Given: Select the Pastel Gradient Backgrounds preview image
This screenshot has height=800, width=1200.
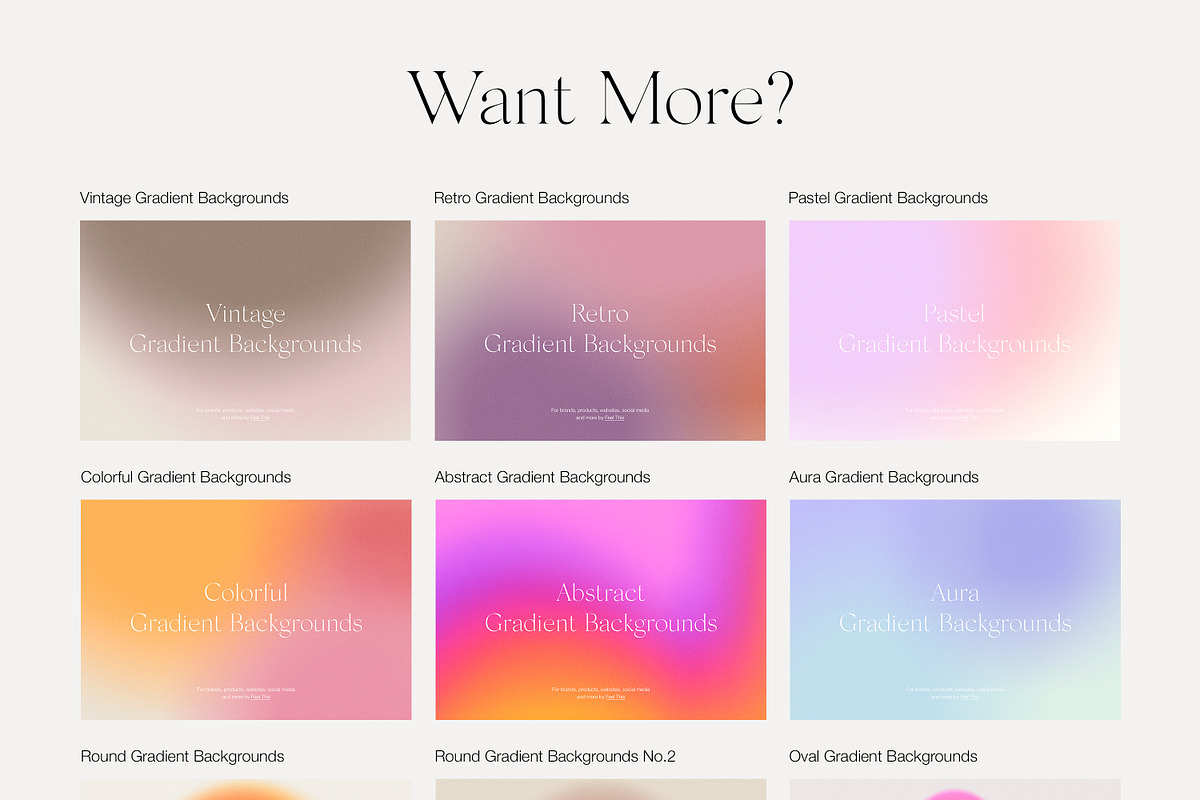Looking at the screenshot, I should [x=954, y=330].
